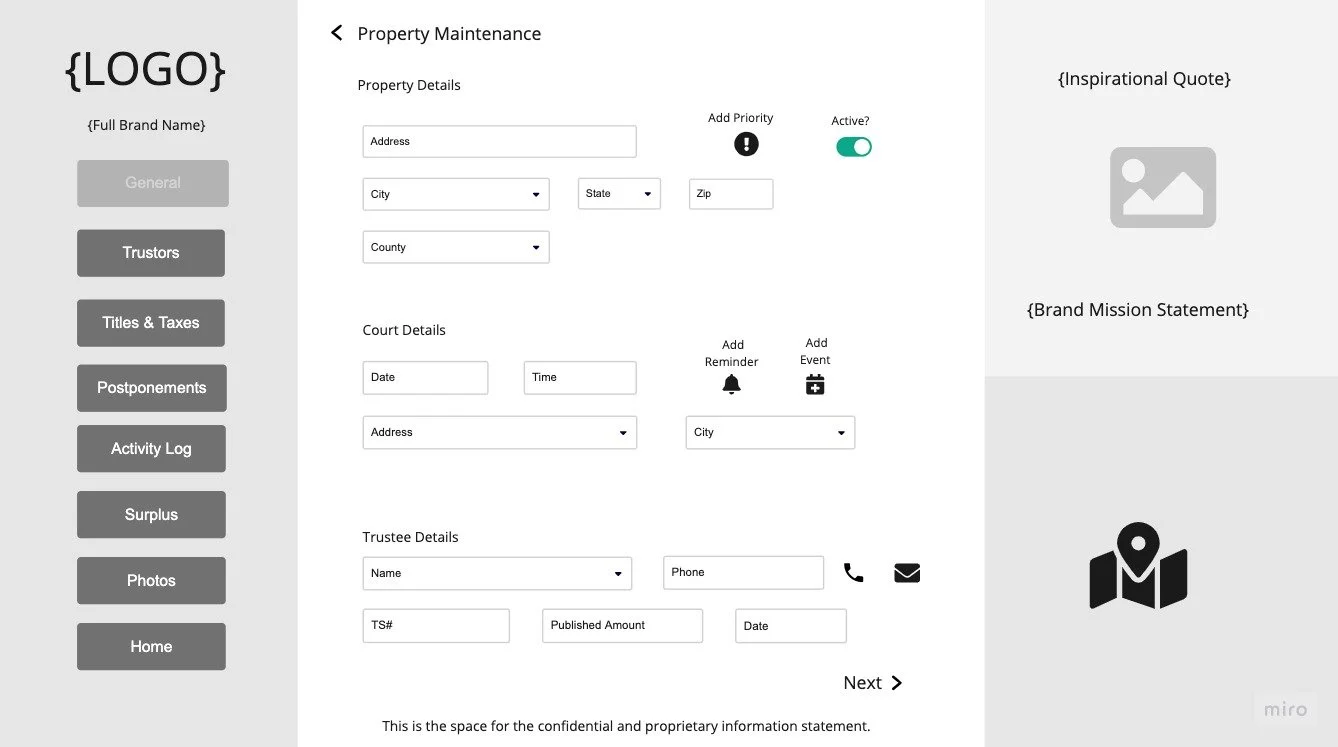Open the Titles & Taxes section
Image resolution: width=1338 pixels, height=747 pixels.
[150, 322]
